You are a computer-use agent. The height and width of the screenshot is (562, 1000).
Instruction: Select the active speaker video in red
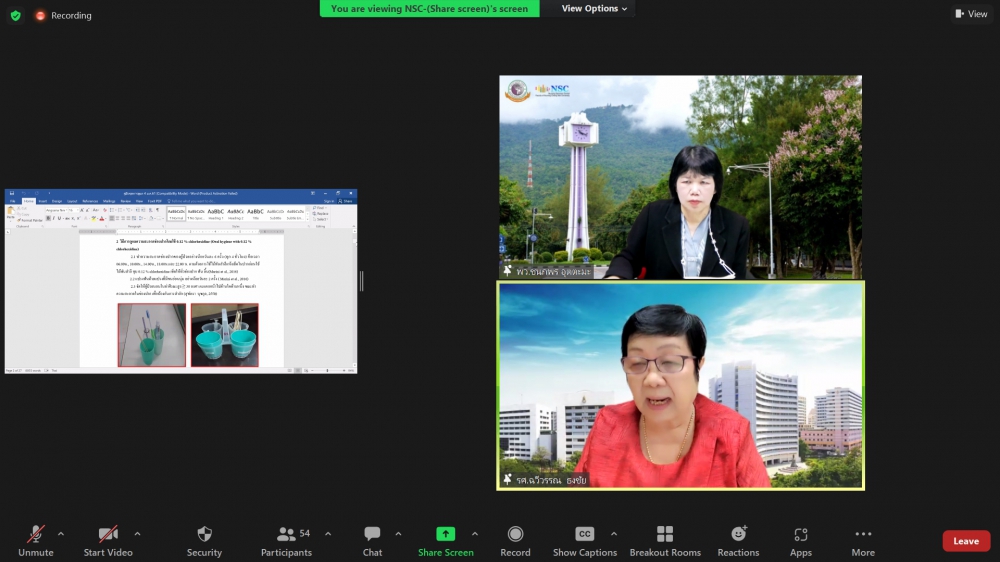pos(680,385)
